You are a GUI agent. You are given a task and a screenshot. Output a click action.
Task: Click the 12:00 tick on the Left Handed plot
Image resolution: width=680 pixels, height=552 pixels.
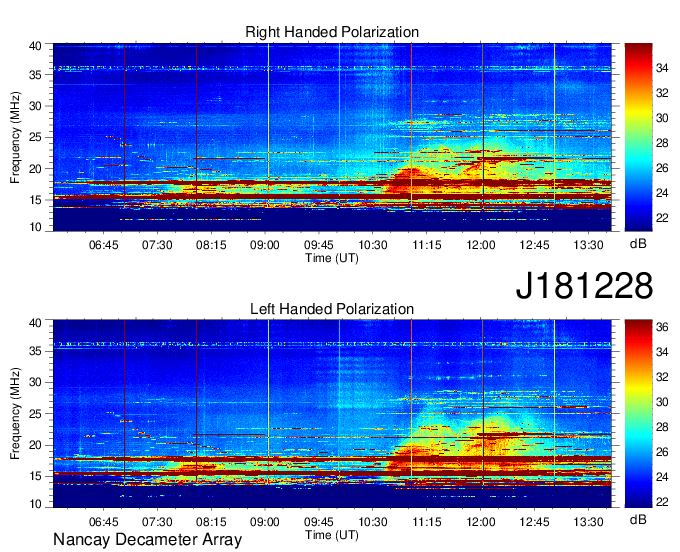coord(481,522)
